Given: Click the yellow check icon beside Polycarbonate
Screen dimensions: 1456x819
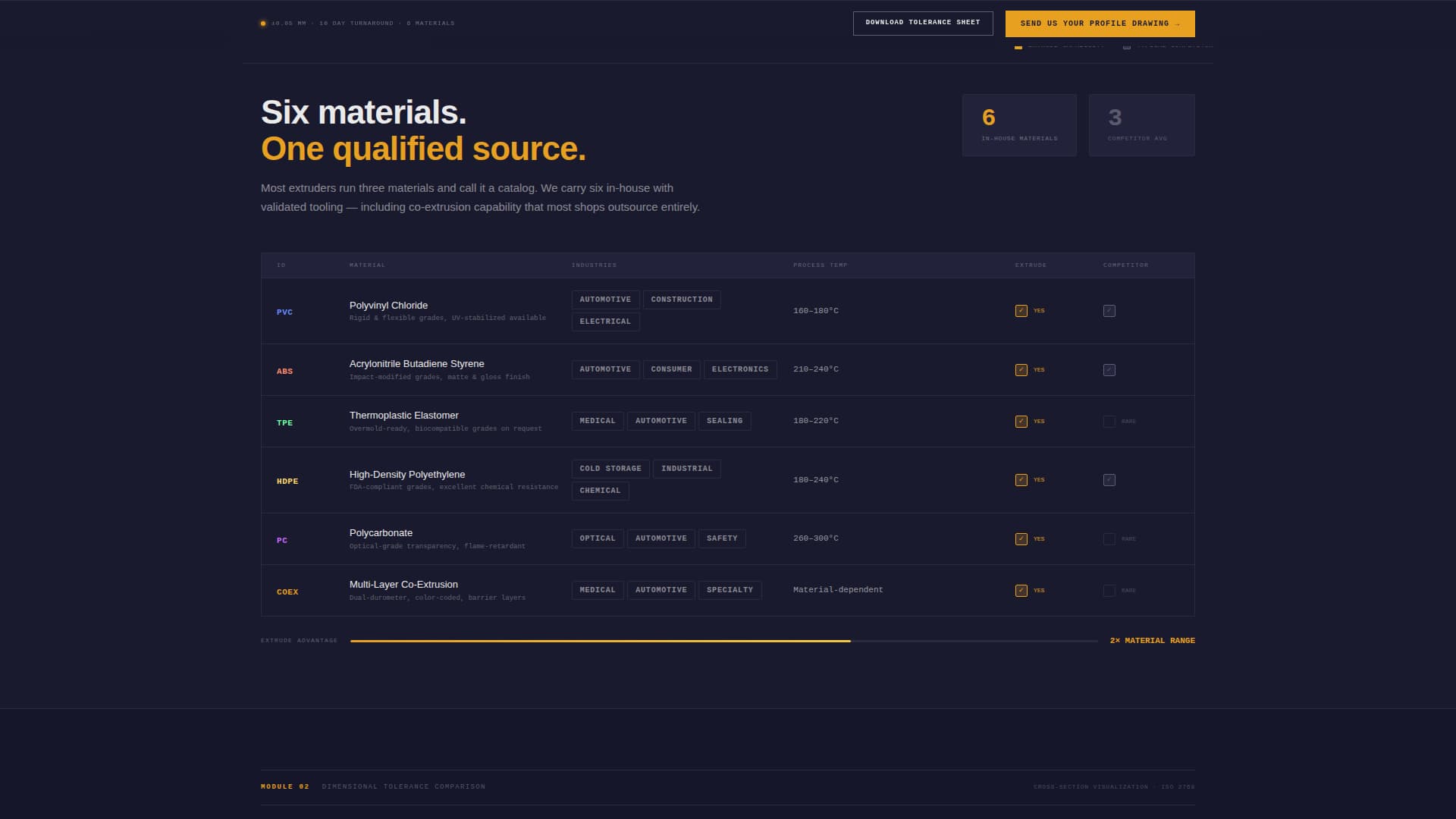Looking at the screenshot, I should (1020, 538).
